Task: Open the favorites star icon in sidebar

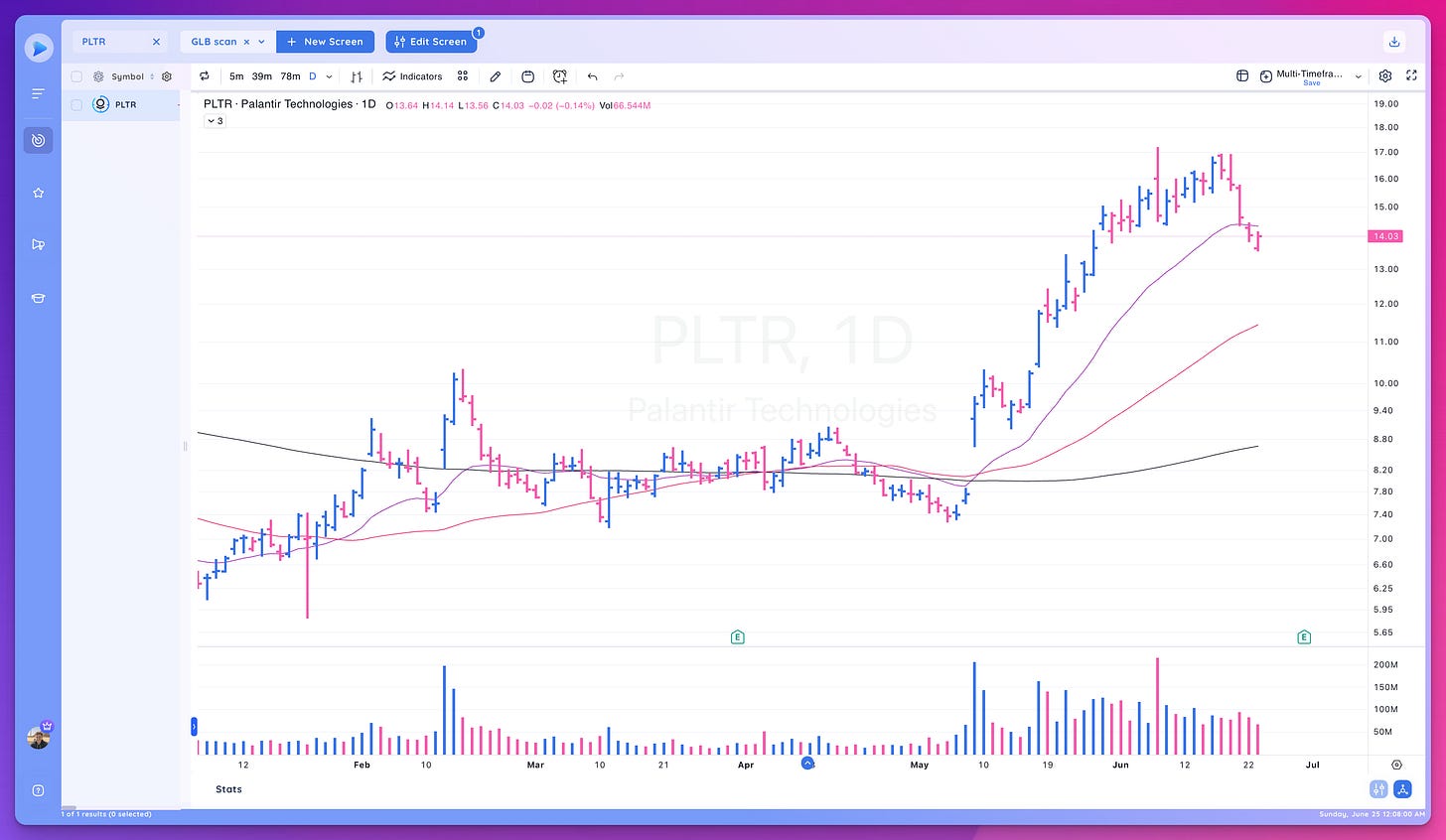Action: click(38, 193)
